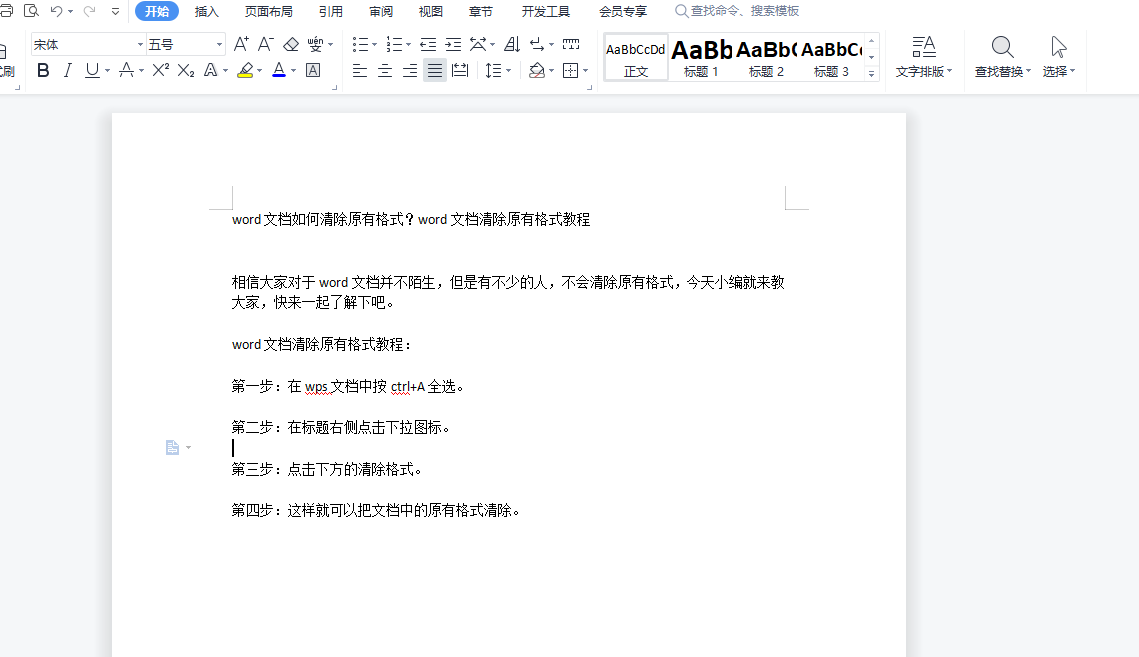Click the superscript X² icon
The width and height of the screenshot is (1139, 657).
point(160,70)
